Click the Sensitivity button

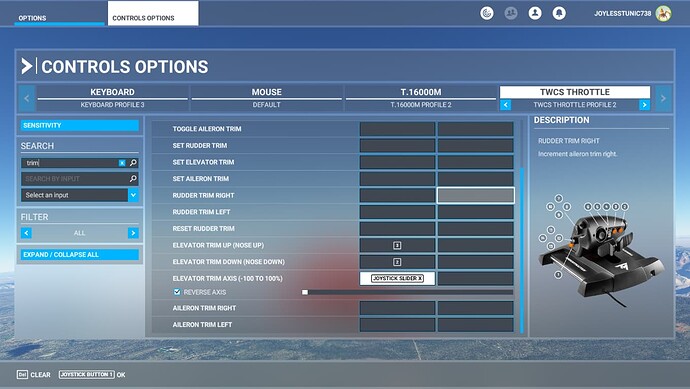[80, 125]
